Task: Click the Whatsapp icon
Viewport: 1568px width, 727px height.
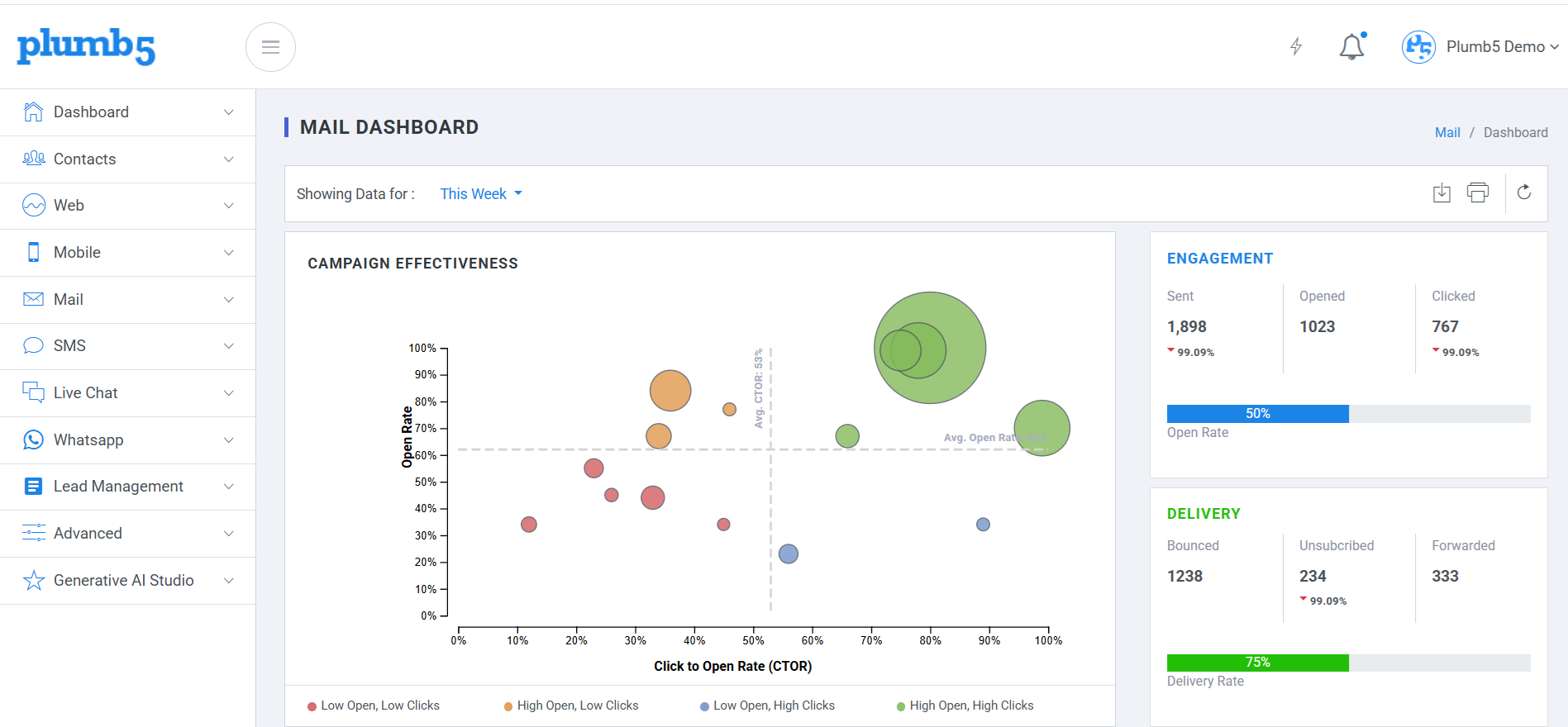Action: pos(33,440)
